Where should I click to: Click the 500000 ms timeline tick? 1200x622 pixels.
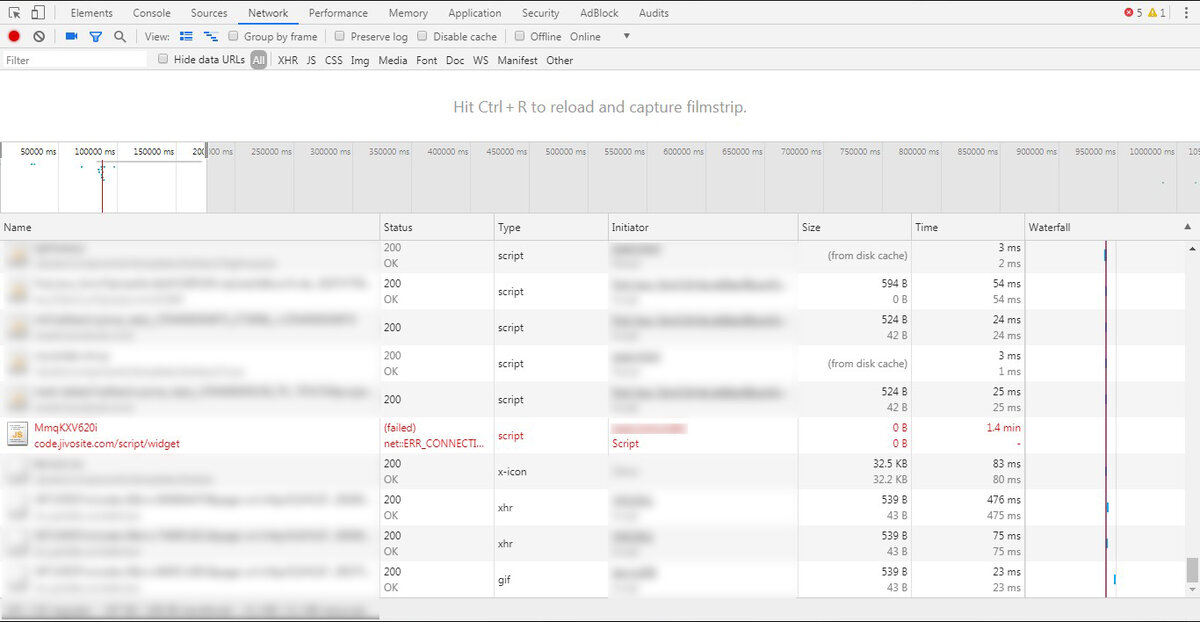click(566, 151)
